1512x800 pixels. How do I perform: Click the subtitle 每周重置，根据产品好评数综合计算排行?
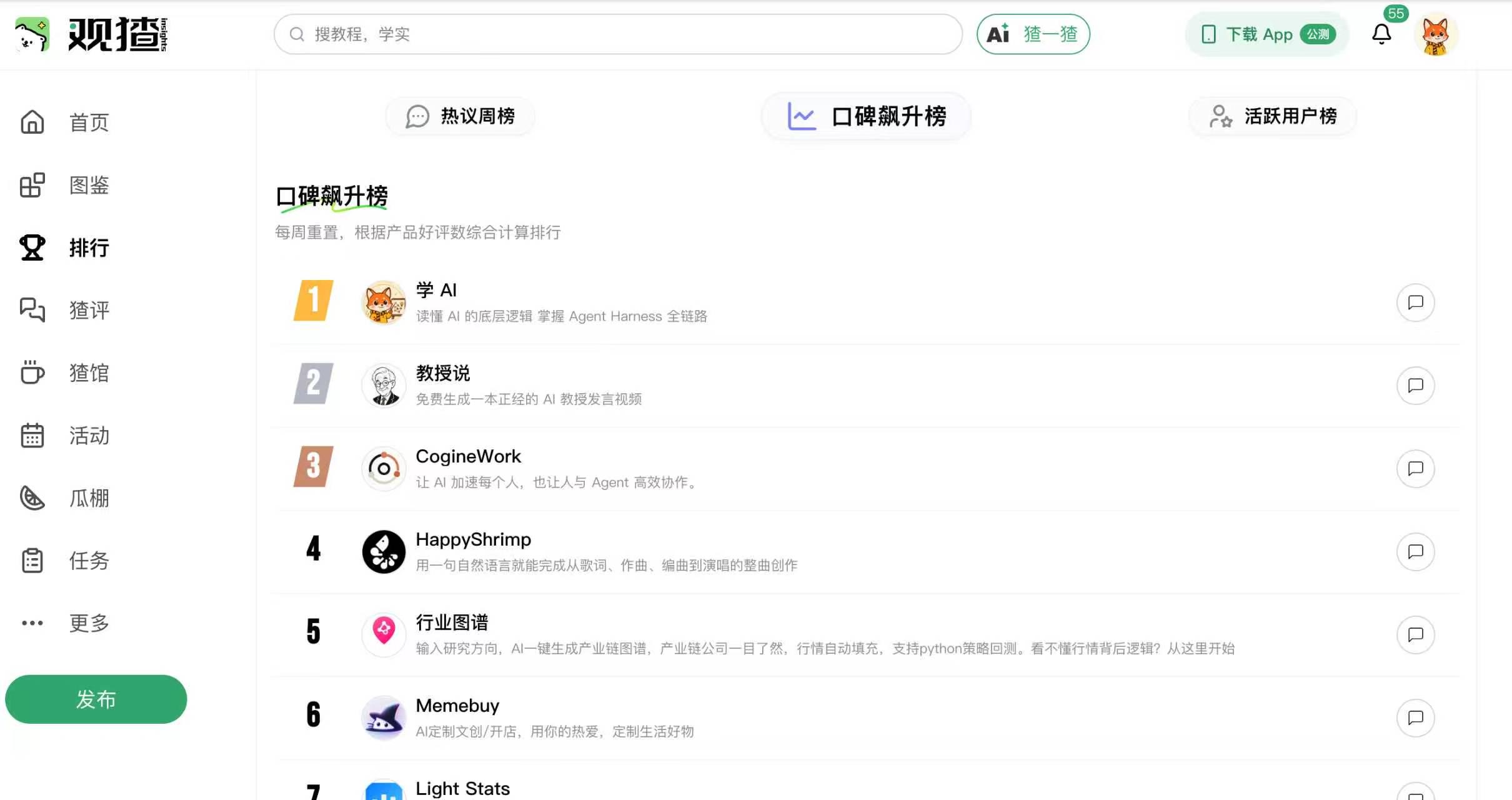point(418,232)
